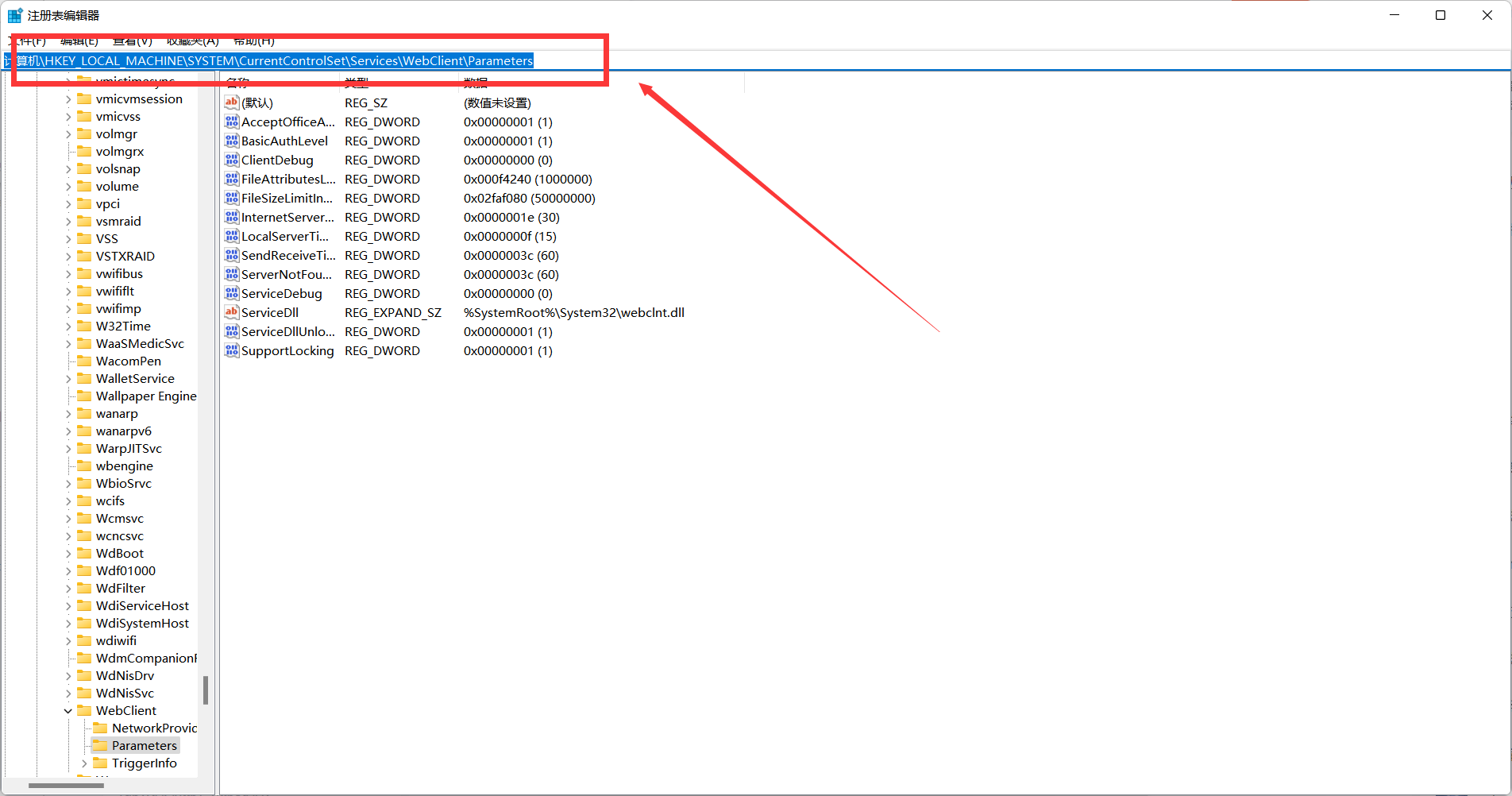This screenshot has height=796, width=1512.
Task: Select the Wdf01000 tree item
Action: (125, 570)
